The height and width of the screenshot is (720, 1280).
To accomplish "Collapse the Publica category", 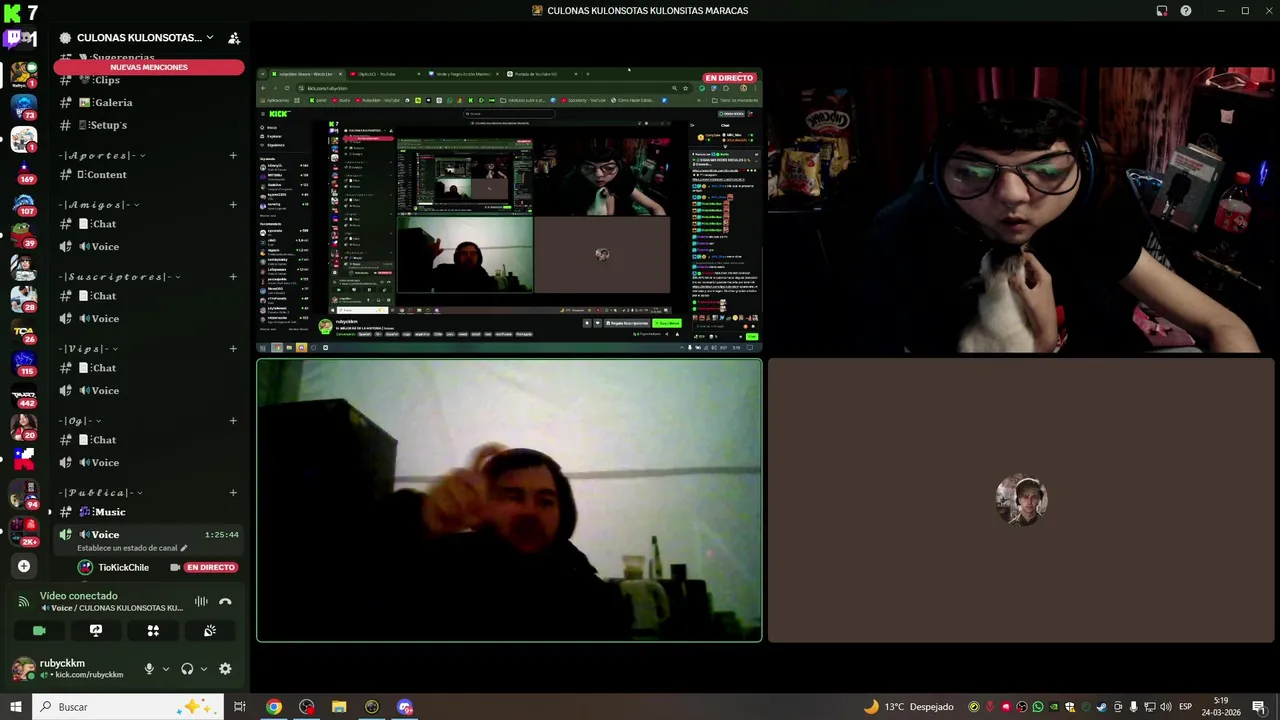I will coord(102,492).
